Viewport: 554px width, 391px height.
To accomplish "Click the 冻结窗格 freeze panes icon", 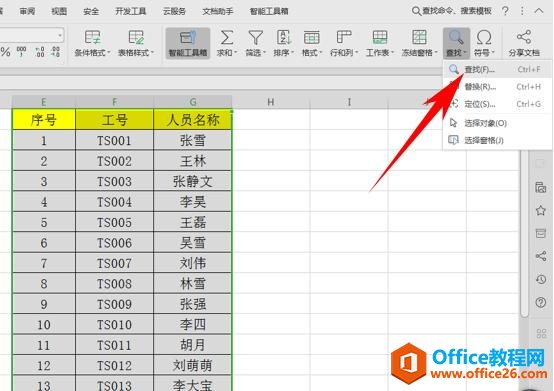I will [x=419, y=37].
